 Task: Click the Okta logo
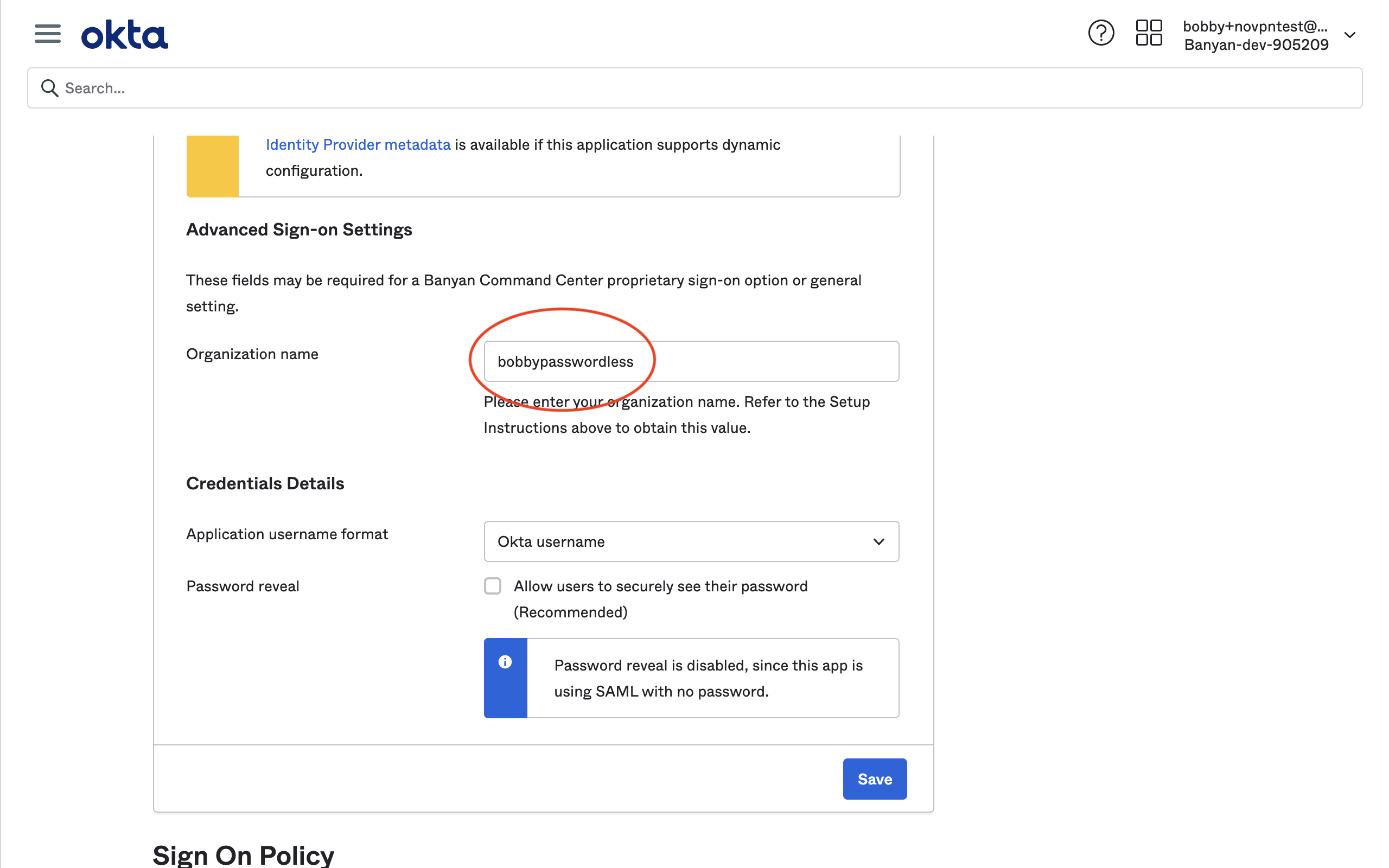pos(125,35)
